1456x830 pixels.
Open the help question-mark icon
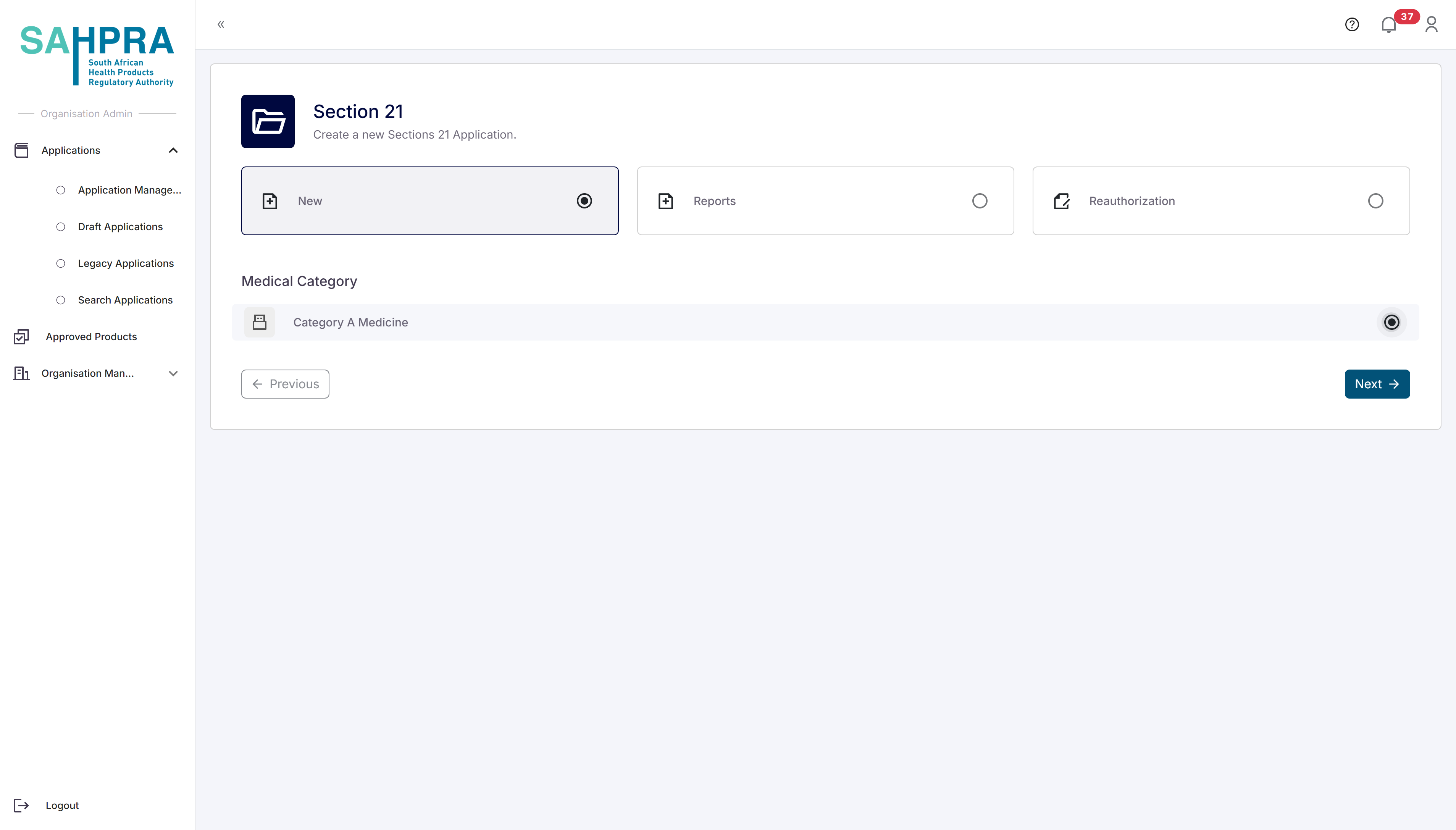point(1352,24)
